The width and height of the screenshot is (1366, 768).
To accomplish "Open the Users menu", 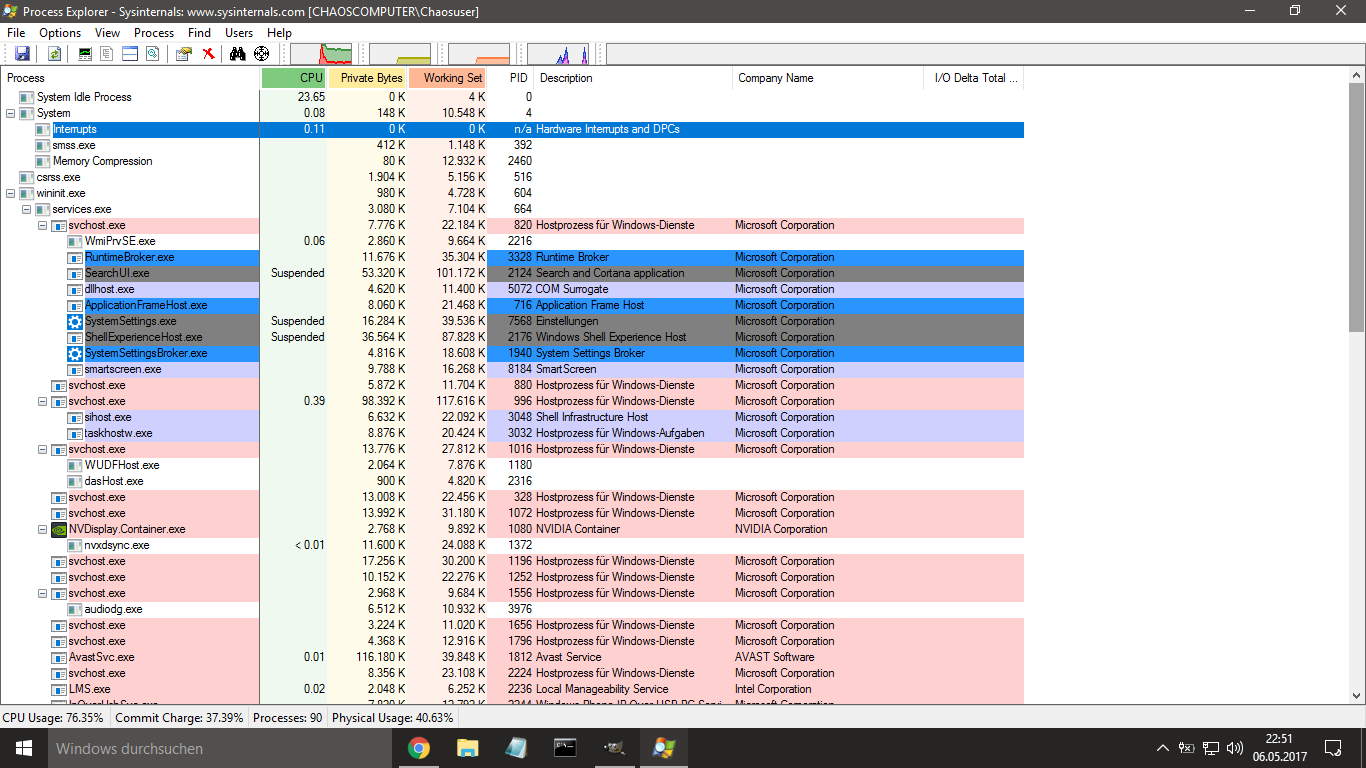I will coord(239,33).
